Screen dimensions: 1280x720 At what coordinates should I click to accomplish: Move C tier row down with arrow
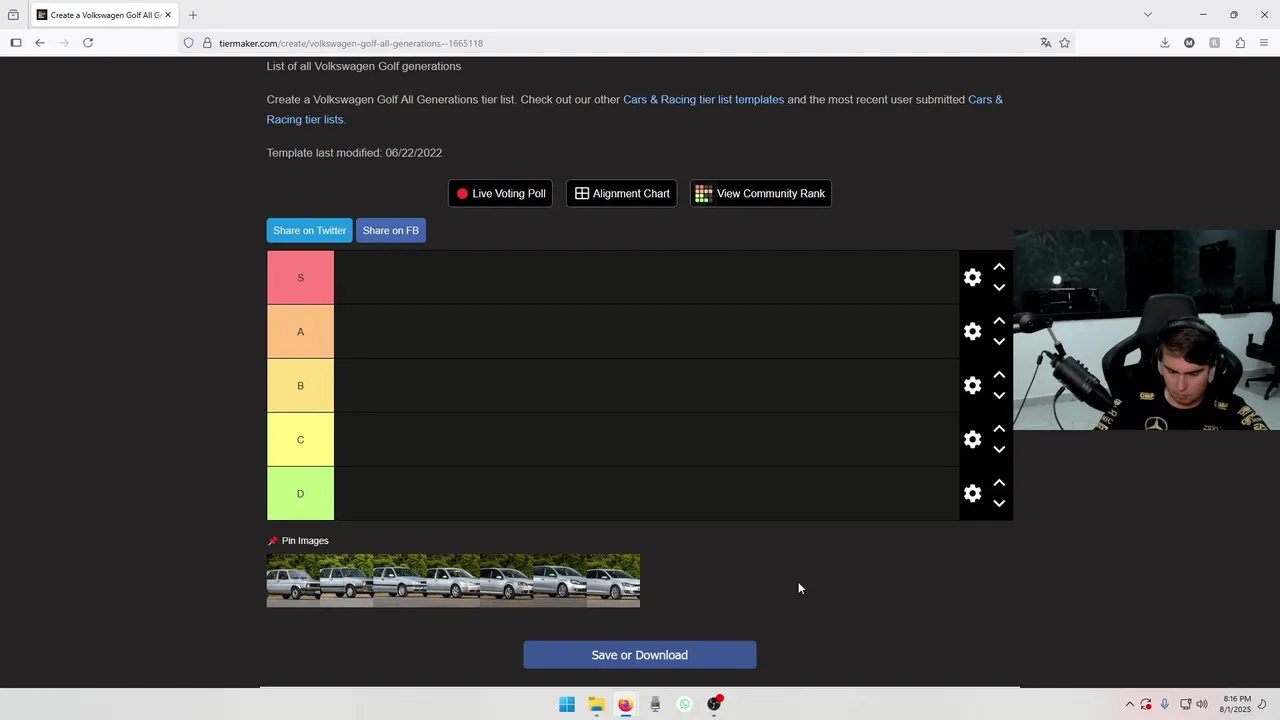999,449
